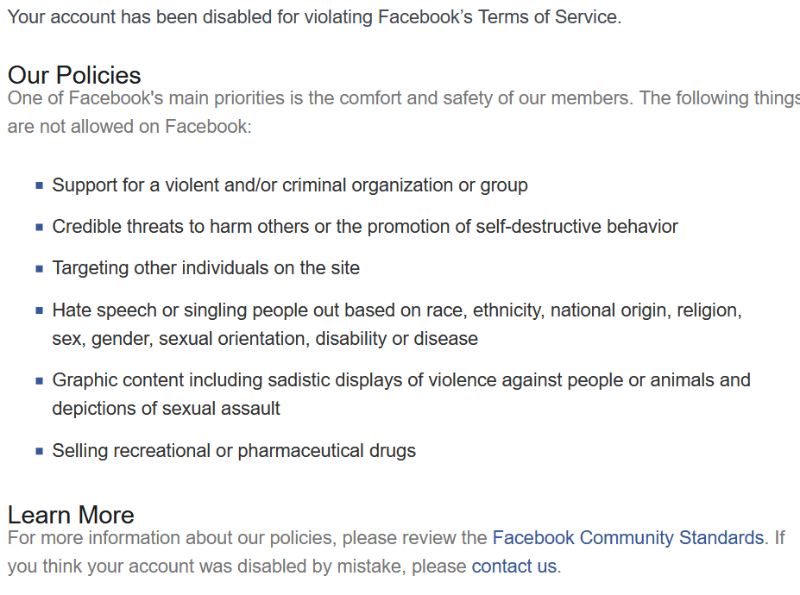800x595 pixels.
Task: Click the bullet next to Graphic content
Action: (x=39, y=381)
